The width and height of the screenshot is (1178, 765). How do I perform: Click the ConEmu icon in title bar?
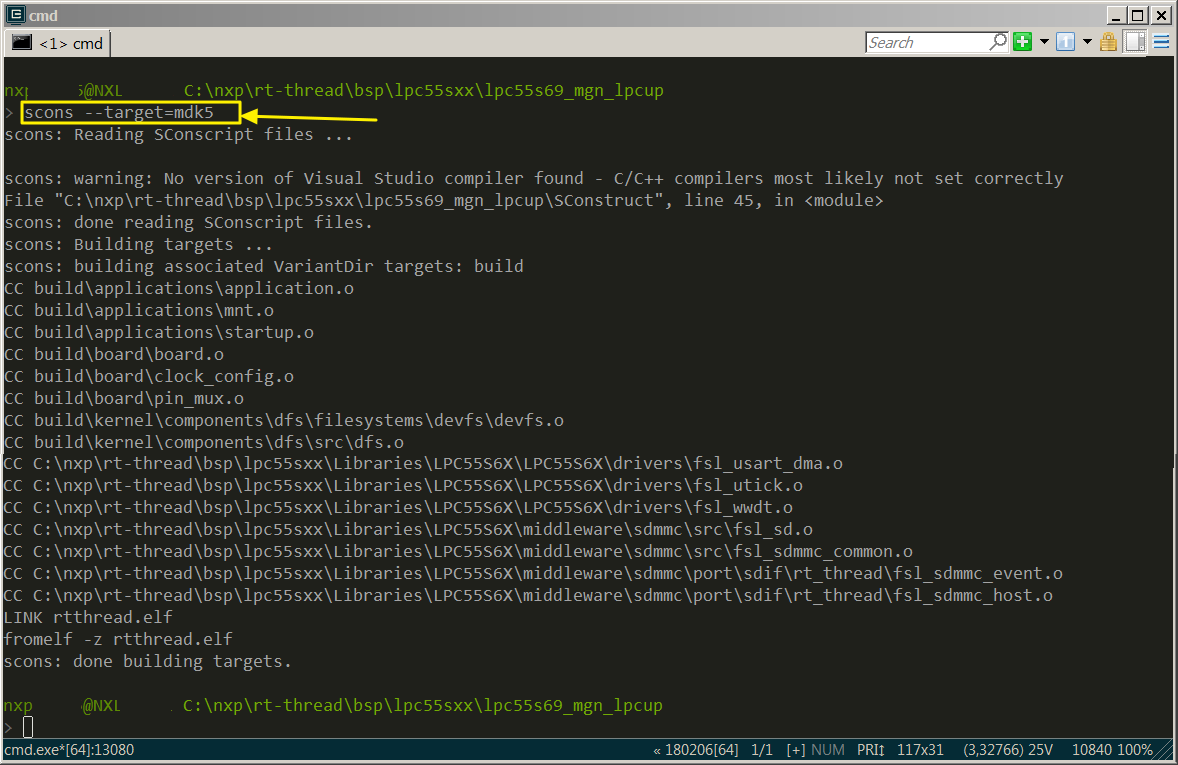point(16,15)
